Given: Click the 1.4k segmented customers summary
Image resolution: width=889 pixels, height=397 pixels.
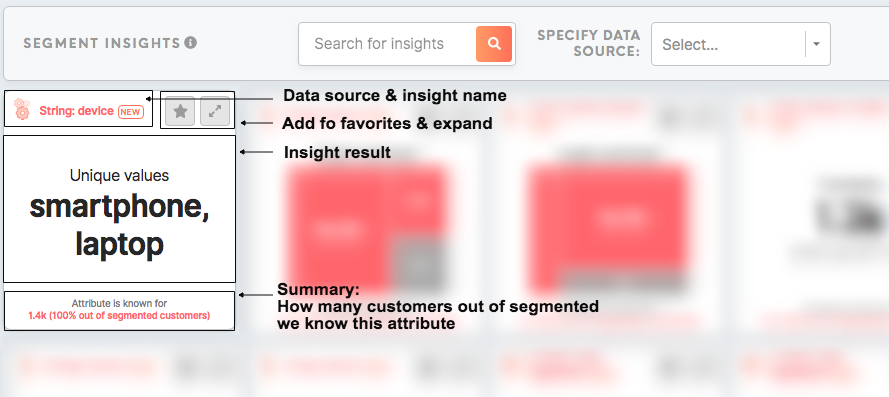Looking at the screenshot, I should [x=119, y=315].
